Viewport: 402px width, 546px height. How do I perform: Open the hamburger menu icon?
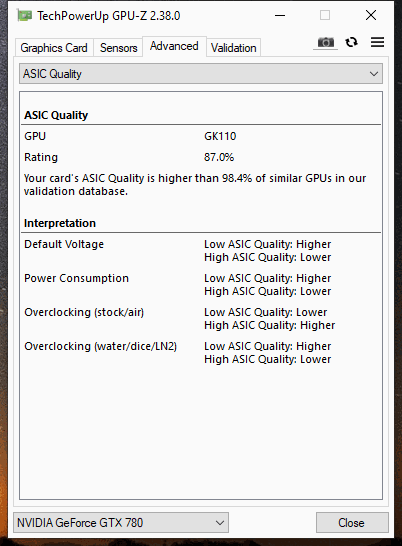click(377, 42)
